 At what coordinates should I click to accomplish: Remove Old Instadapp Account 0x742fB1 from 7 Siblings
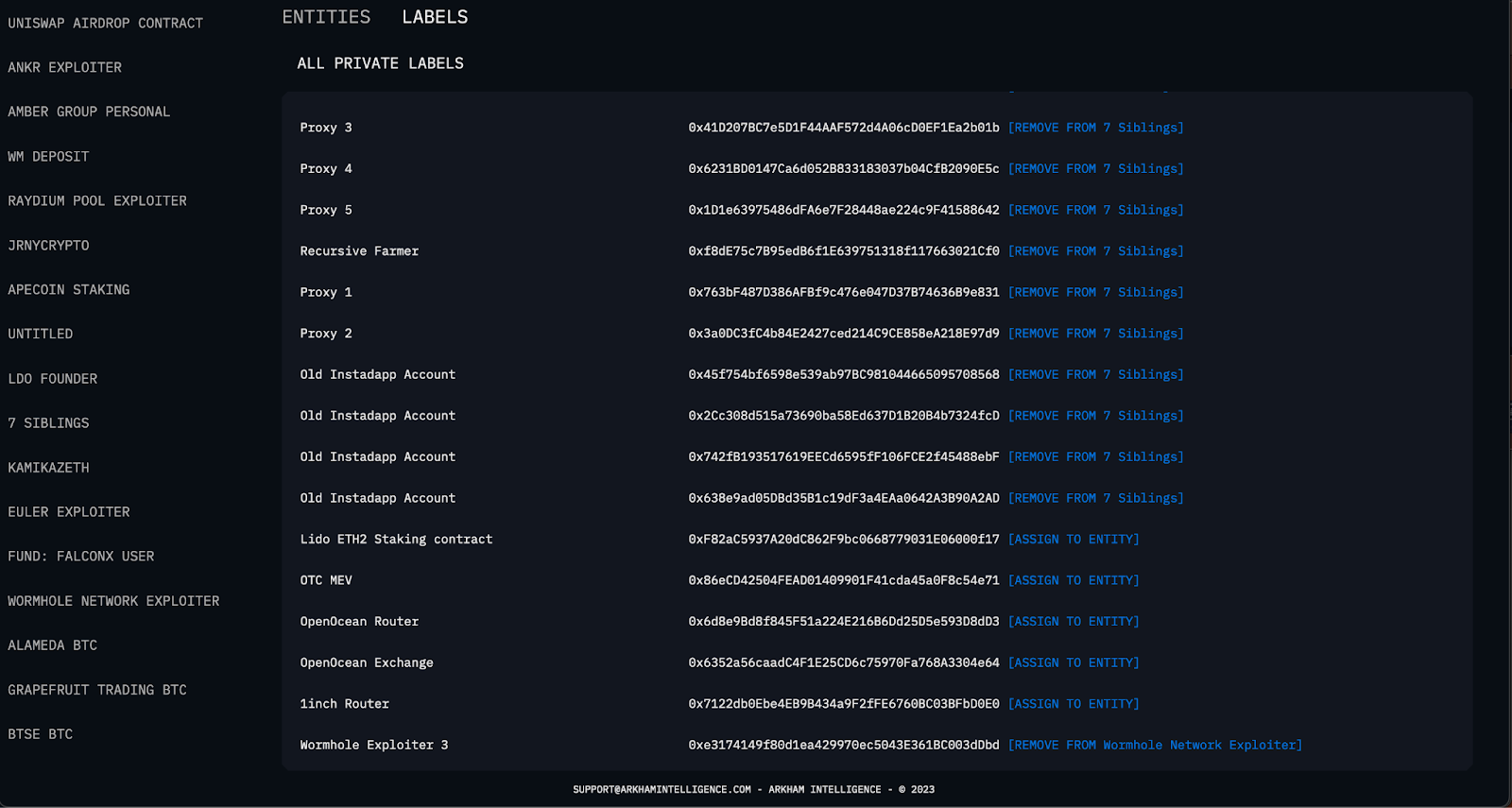point(1096,456)
